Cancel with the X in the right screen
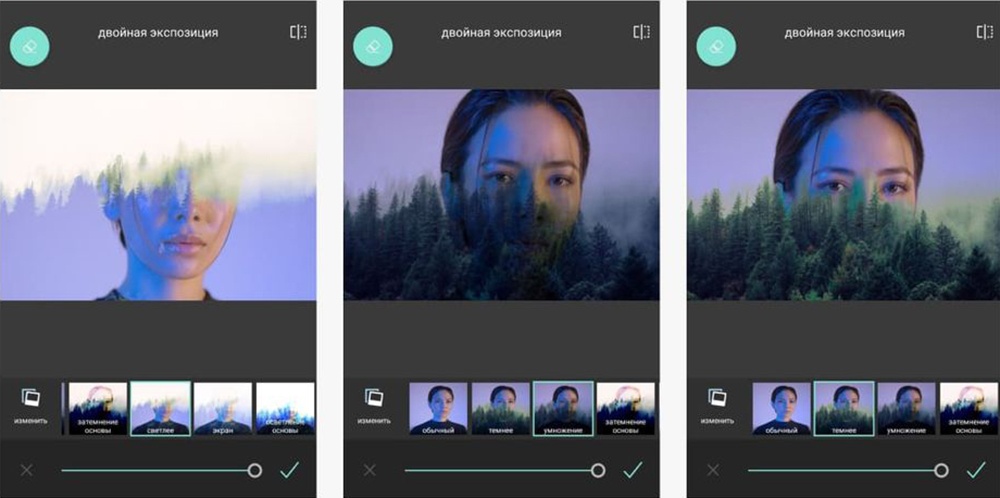The width and height of the screenshot is (1000, 498). pos(713,469)
